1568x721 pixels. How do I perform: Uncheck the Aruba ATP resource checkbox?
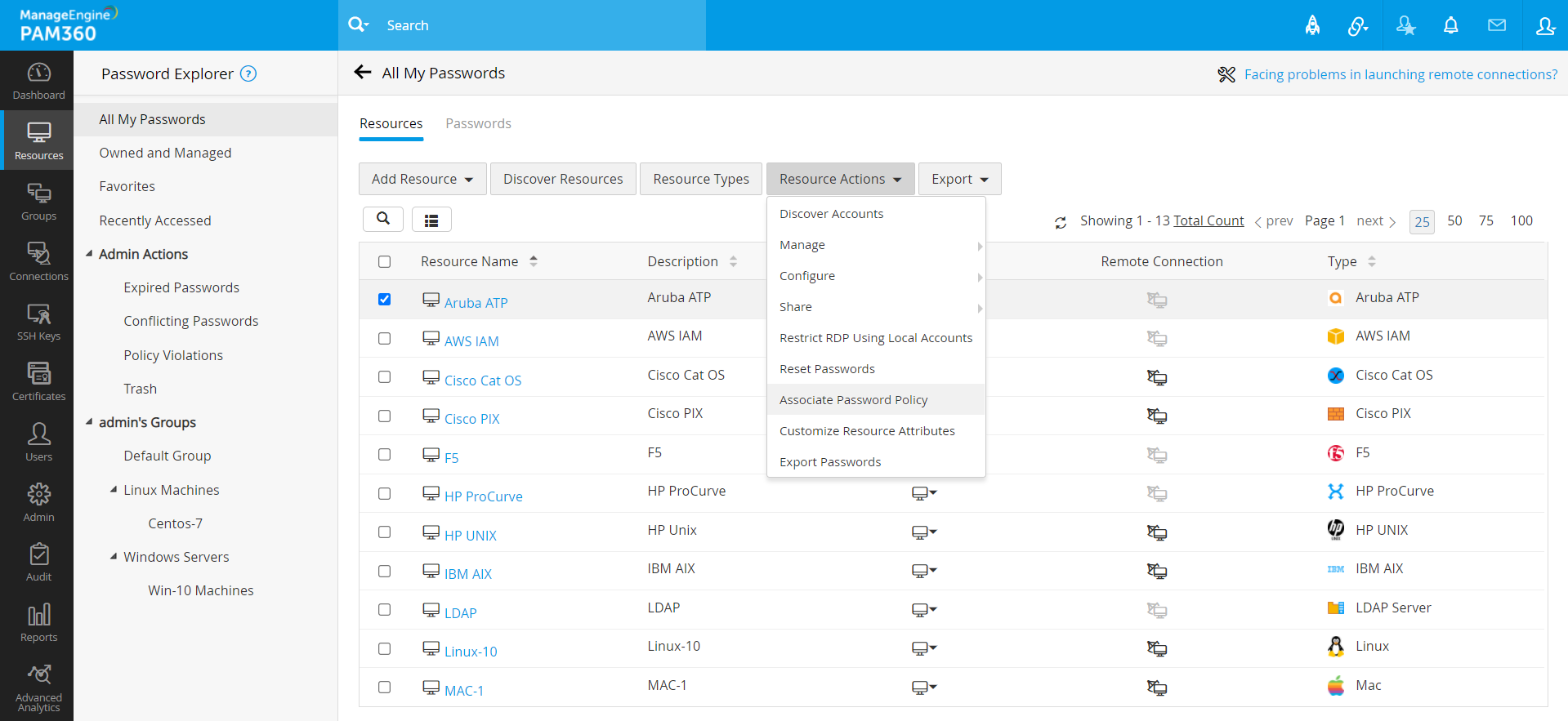click(384, 300)
